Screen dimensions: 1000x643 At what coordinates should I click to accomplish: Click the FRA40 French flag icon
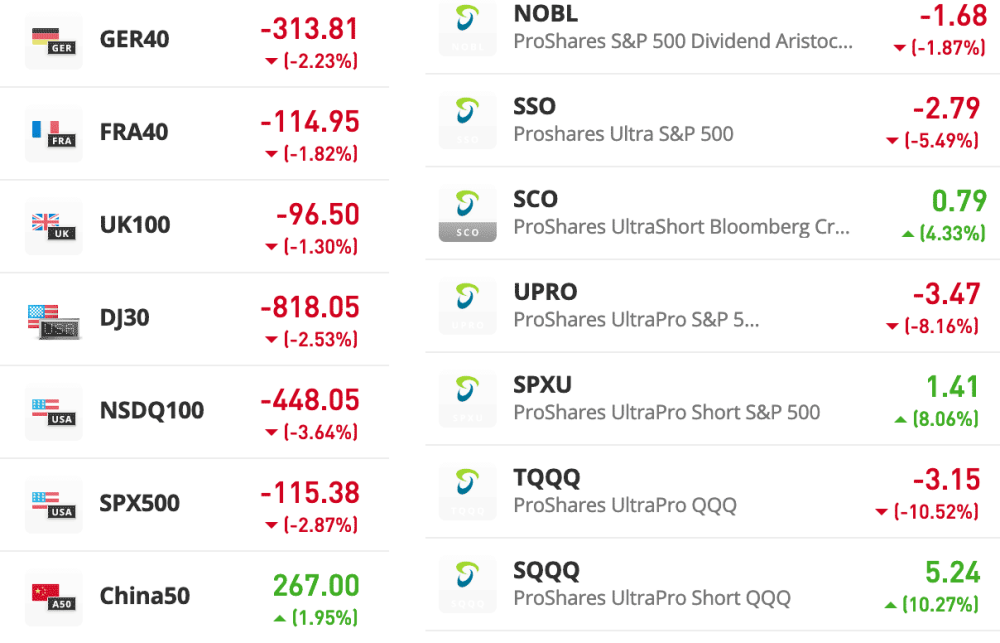[x=53, y=133]
